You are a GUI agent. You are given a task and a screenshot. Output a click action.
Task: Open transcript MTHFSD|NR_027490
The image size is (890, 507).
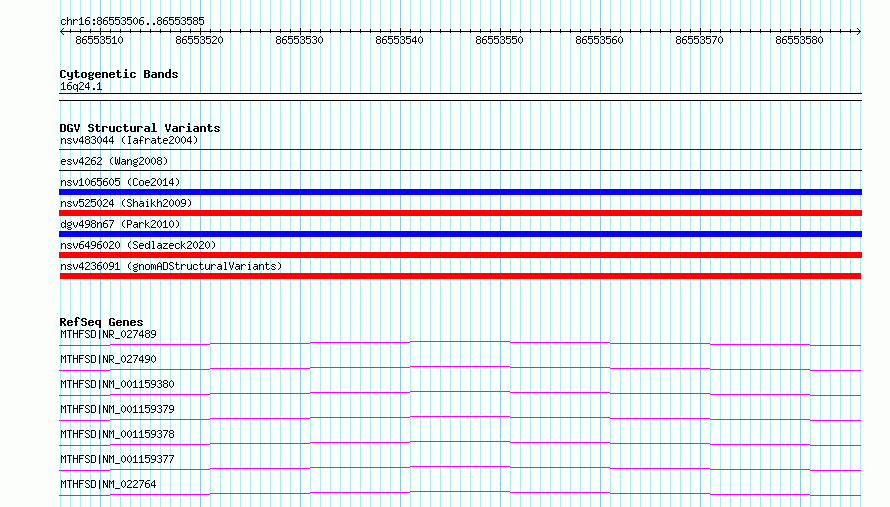point(108,359)
